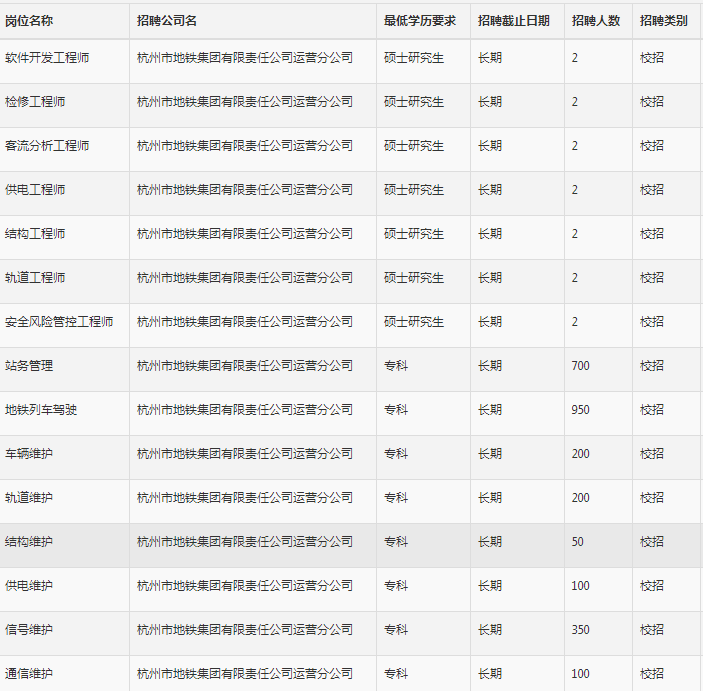Sort by the 招聘人数 column header
Viewport: 703px width, 691px height.
click(595, 21)
